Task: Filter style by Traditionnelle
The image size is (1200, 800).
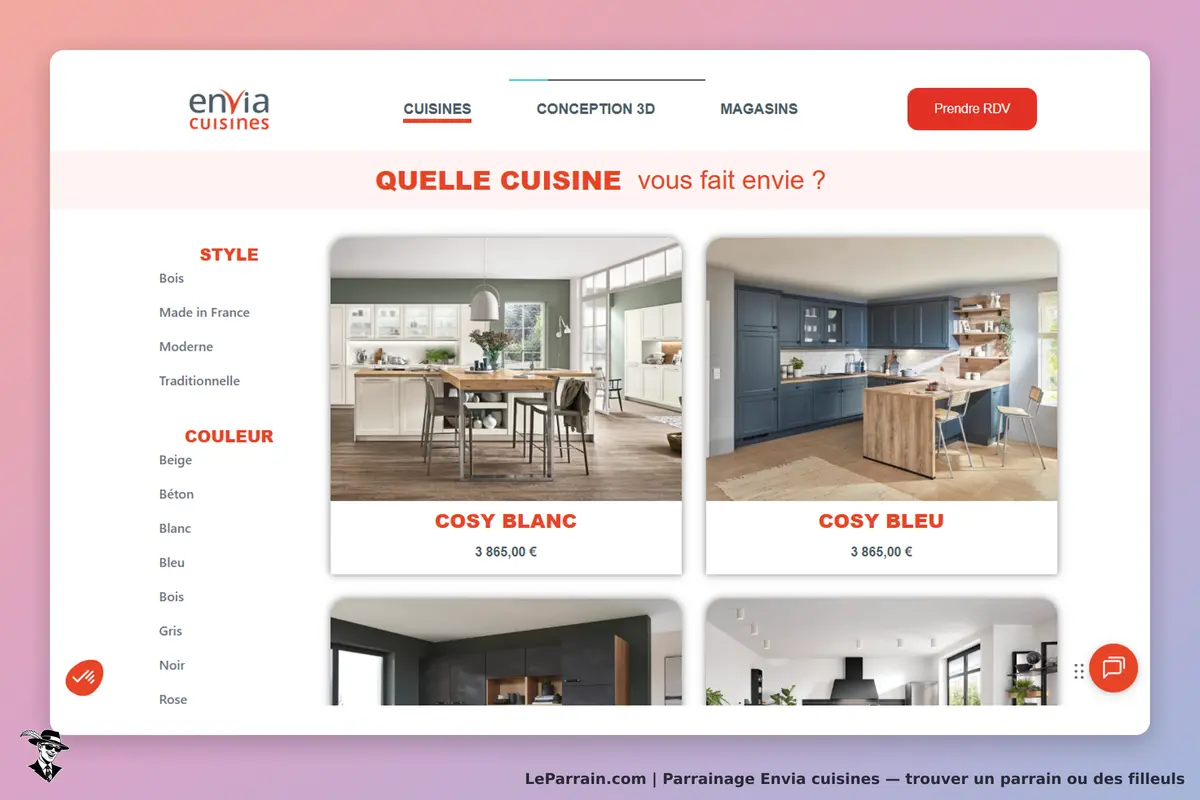Action: [199, 380]
